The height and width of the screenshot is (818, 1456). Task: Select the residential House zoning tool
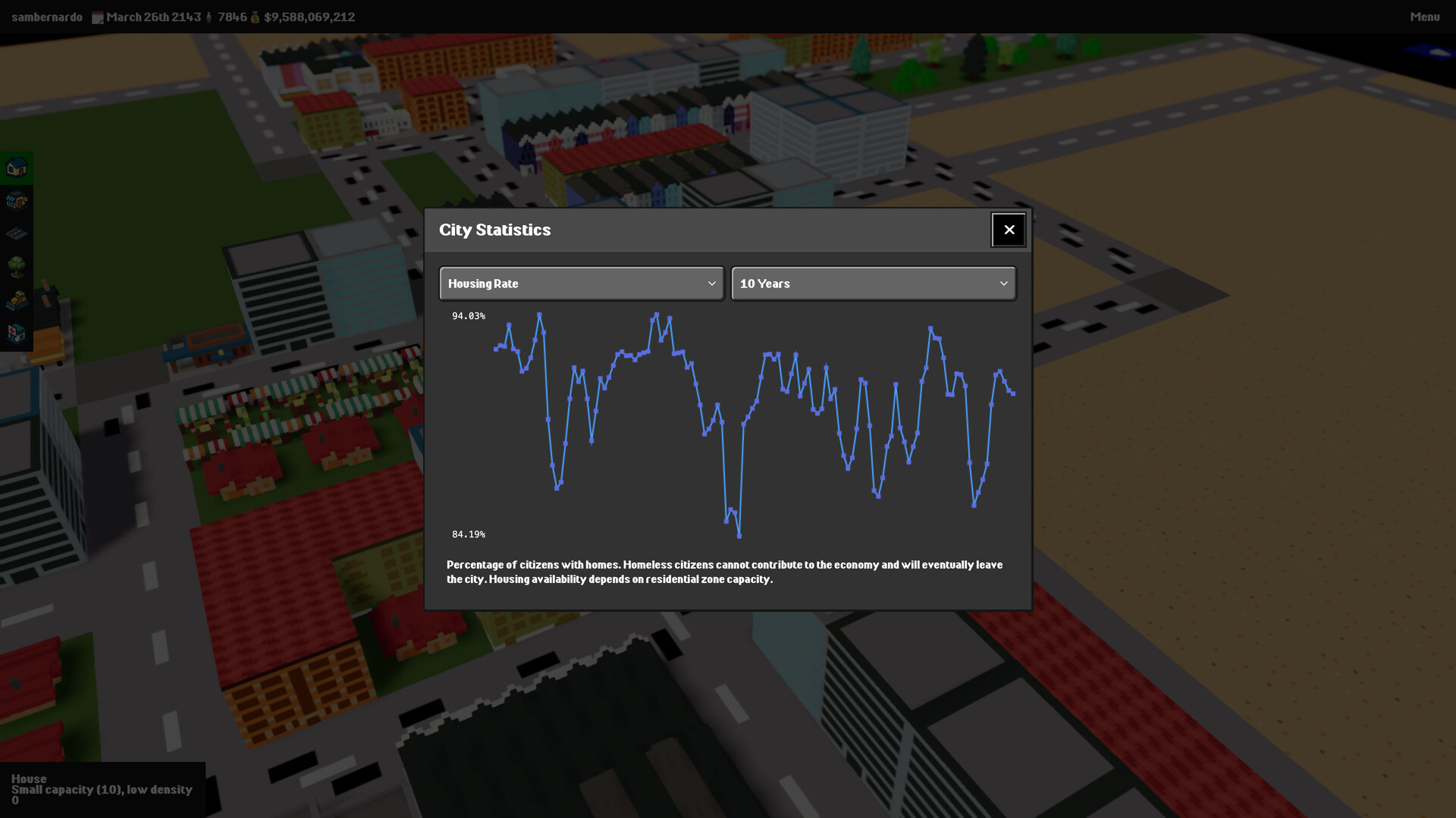tap(17, 168)
